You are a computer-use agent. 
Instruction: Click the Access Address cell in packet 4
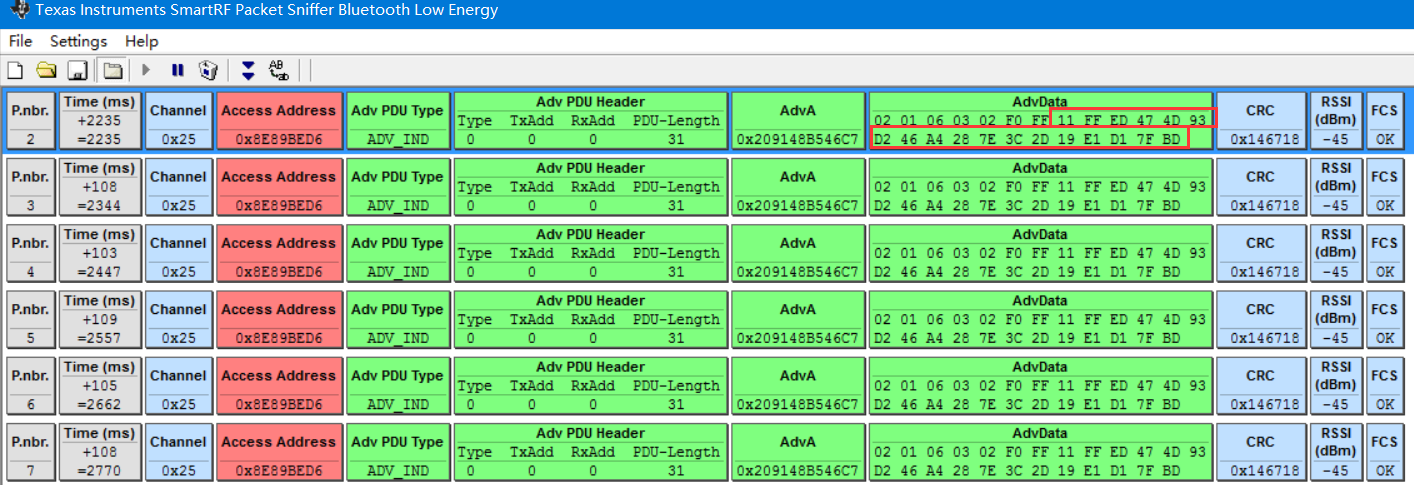279,253
